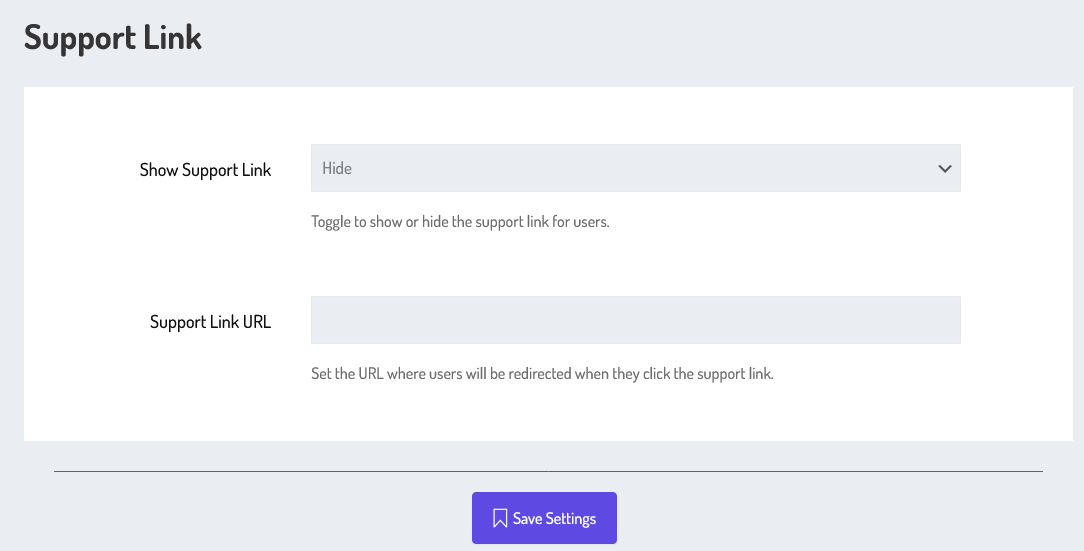Screen dimensions: 1084x551
Task: Focus the Support Link URL input field
Action: point(635,320)
